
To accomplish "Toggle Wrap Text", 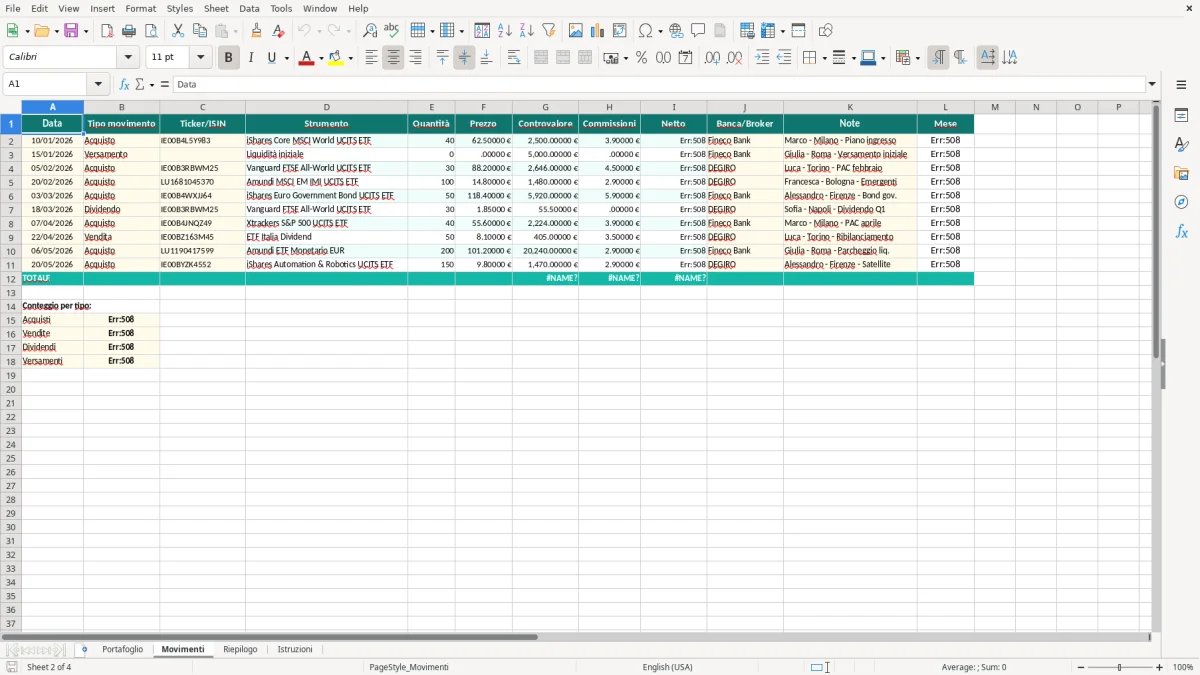I will tap(514, 58).
